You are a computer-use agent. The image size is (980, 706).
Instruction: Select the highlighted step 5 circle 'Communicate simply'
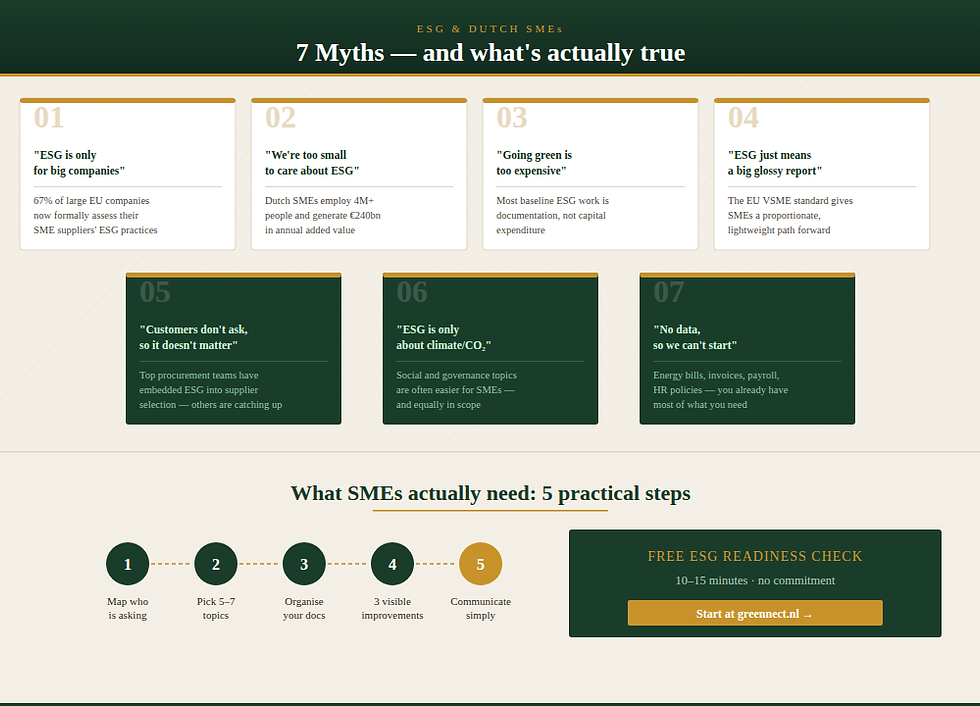click(x=481, y=563)
